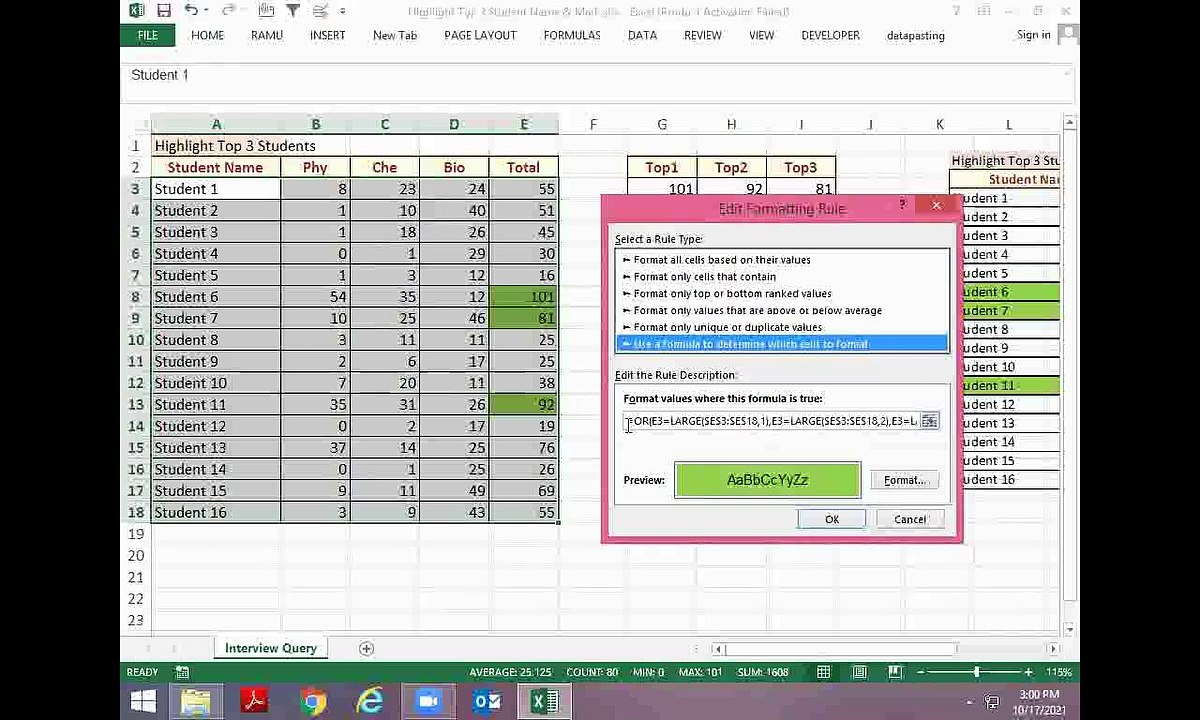Click the vertical scrollbar up arrow
This screenshot has width=1200, height=720.
(x=1069, y=123)
